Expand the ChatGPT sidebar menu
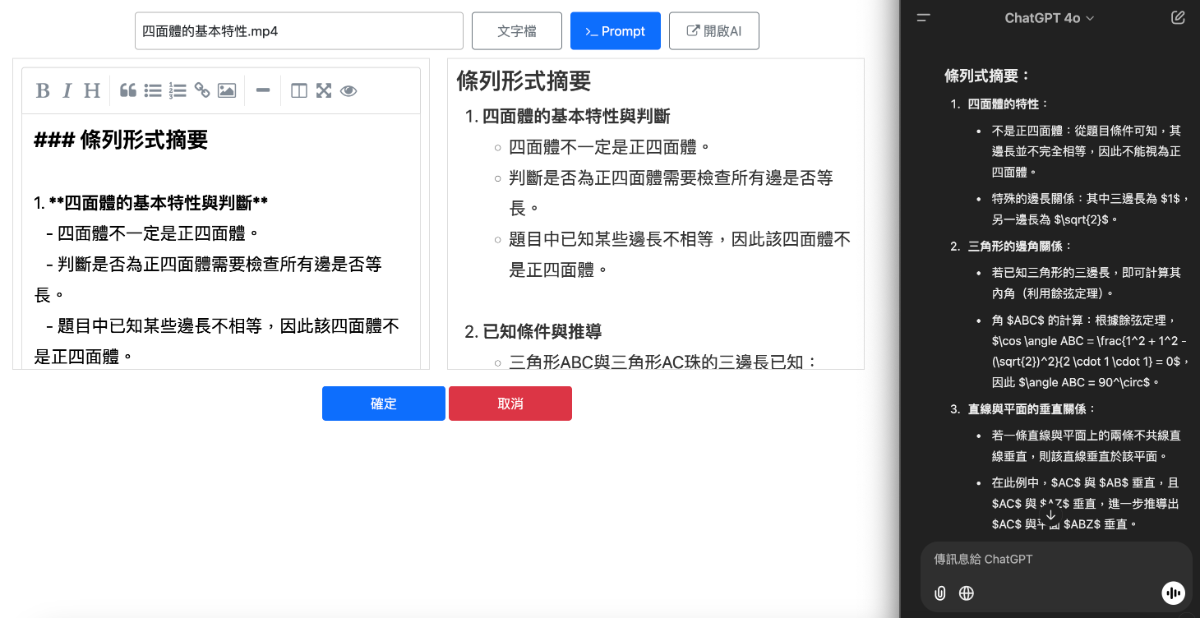The height and width of the screenshot is (618, 1200). [923, 18]
